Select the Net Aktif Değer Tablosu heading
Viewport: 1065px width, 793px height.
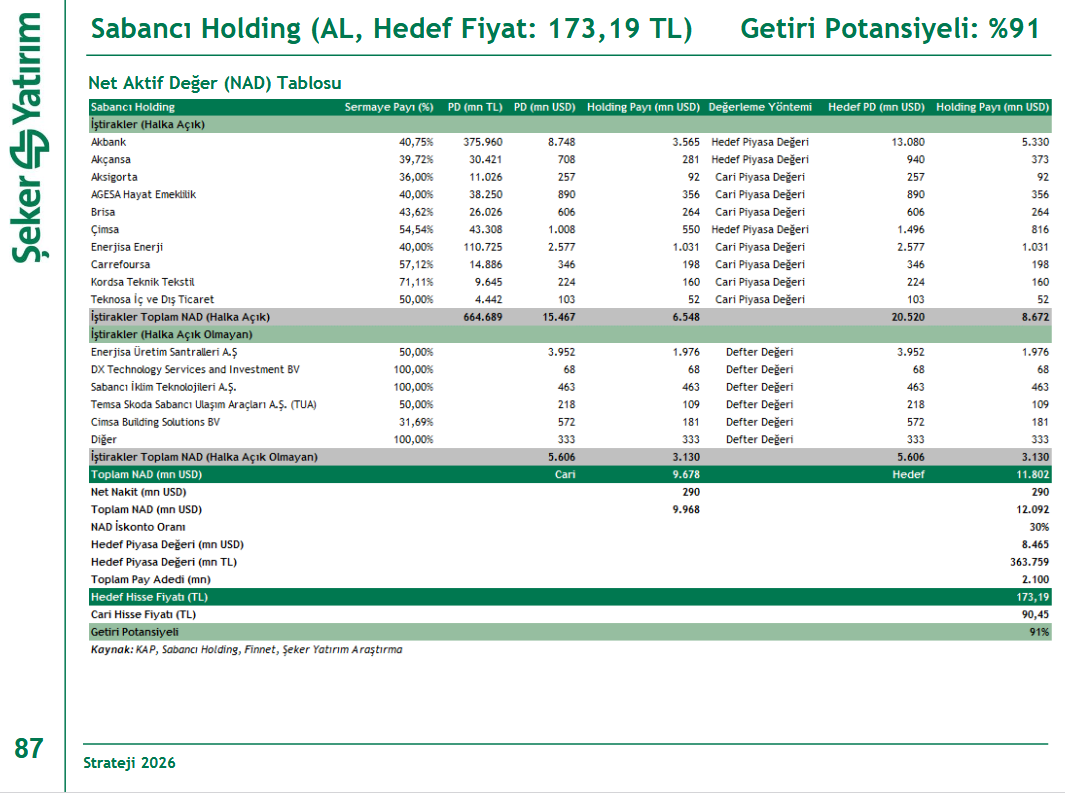click(x=215, y=82)
